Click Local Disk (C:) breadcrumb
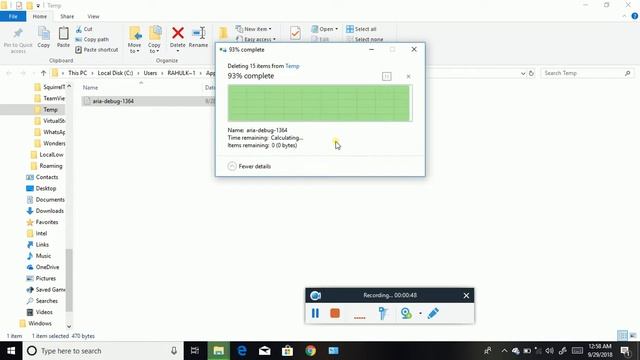640x360 pixels. tap(115, 73)
